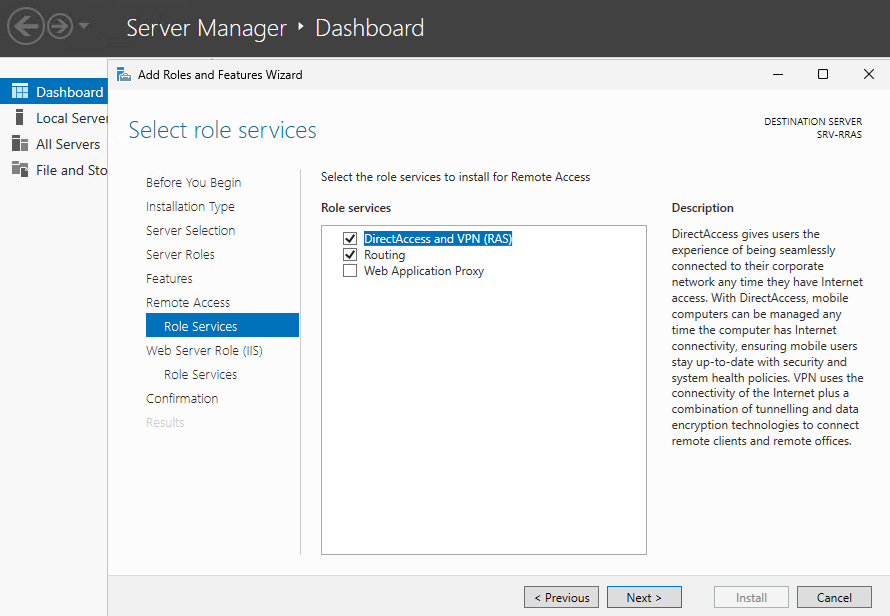Click the Dashboard icon in the sidebar

click(20, 92)
